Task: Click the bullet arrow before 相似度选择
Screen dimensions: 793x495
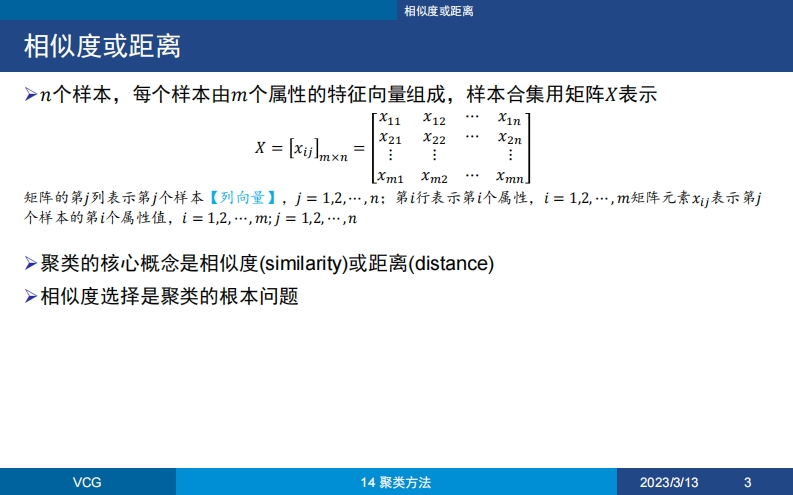Action: click(x=30, y=297)
